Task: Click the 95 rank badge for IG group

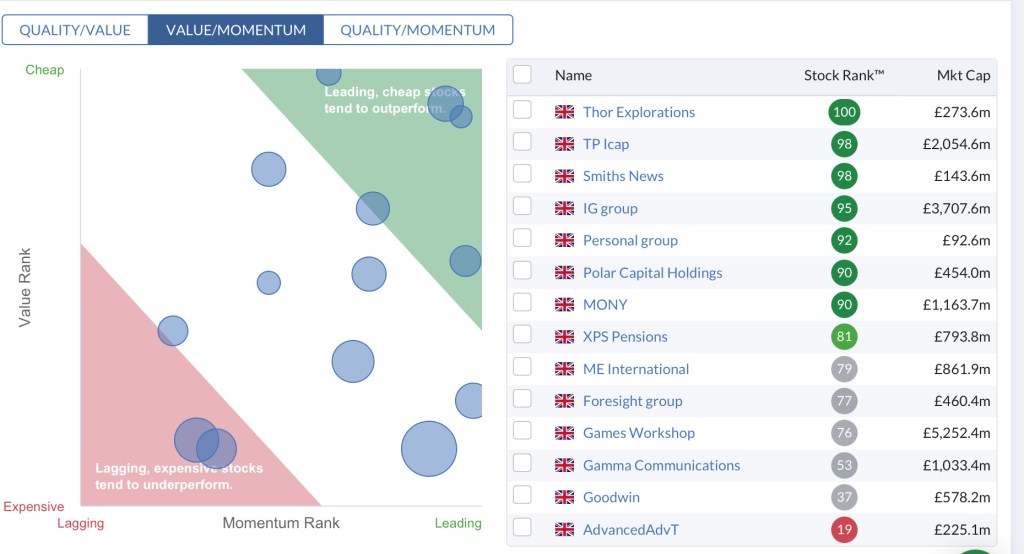Action: [x=844, y=208]
